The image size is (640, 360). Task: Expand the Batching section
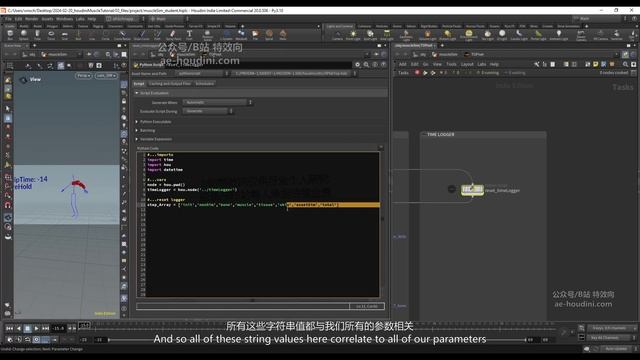[137, 130]
